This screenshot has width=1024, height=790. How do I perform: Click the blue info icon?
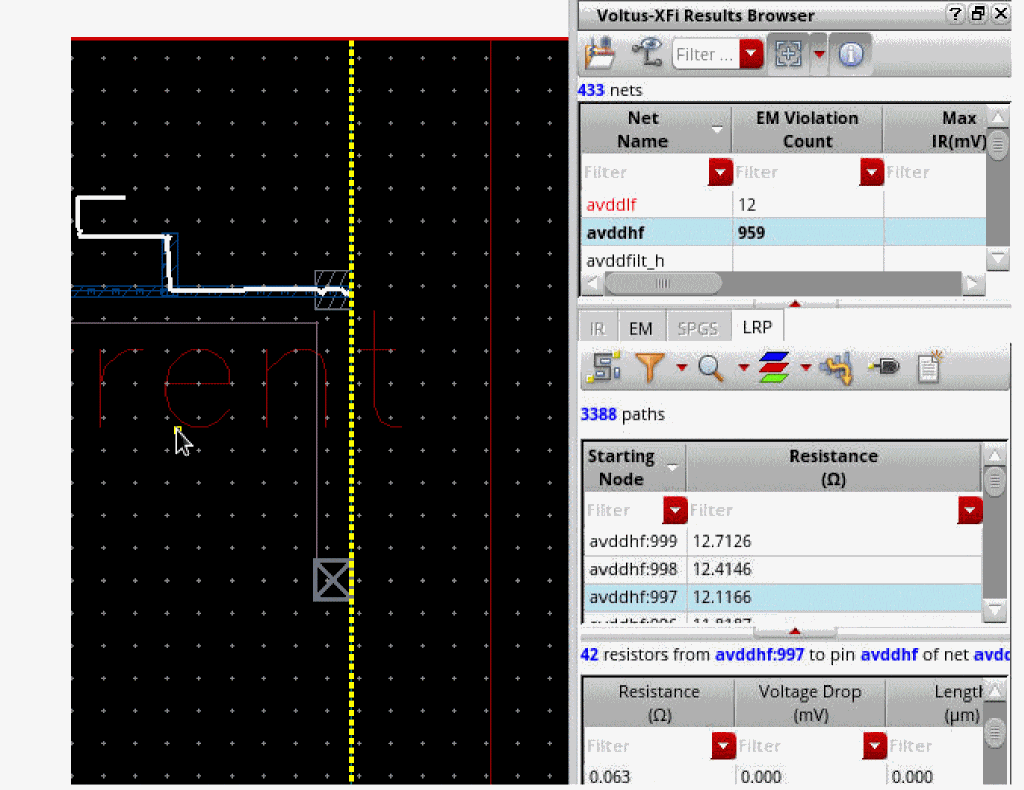click(851, 54)
